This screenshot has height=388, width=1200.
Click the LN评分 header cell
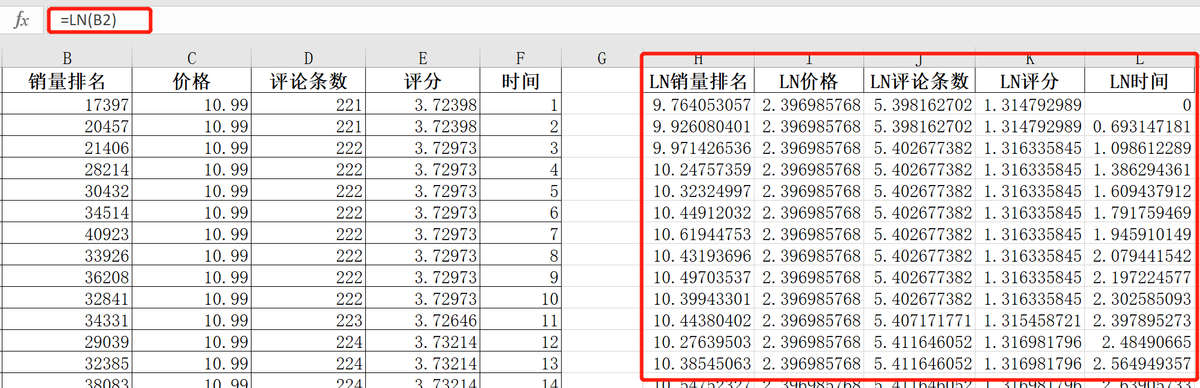coord(1029,81)
